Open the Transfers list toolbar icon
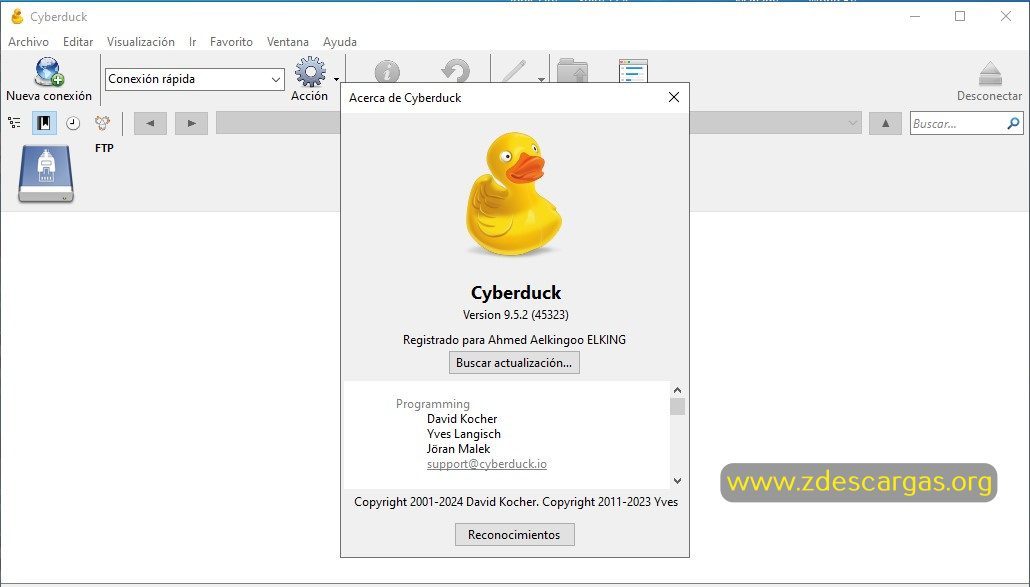Screen dimensions: 1030x587 coord(633,71)
